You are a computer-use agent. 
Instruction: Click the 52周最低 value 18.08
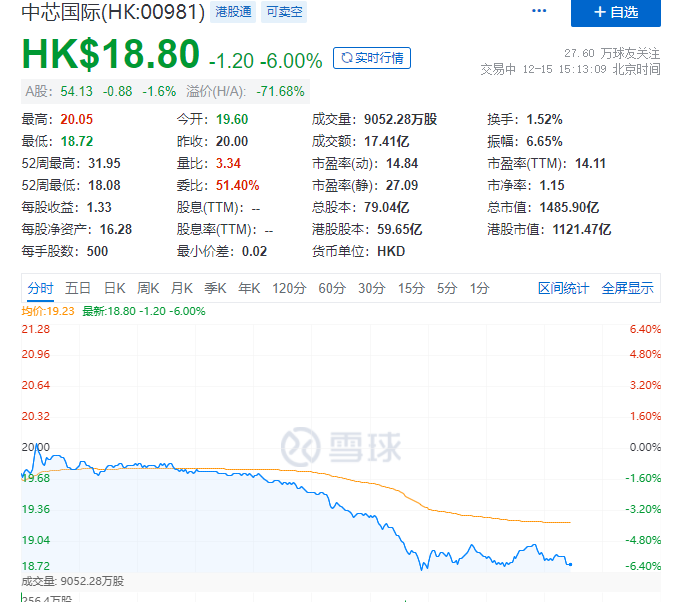(104, 185)
